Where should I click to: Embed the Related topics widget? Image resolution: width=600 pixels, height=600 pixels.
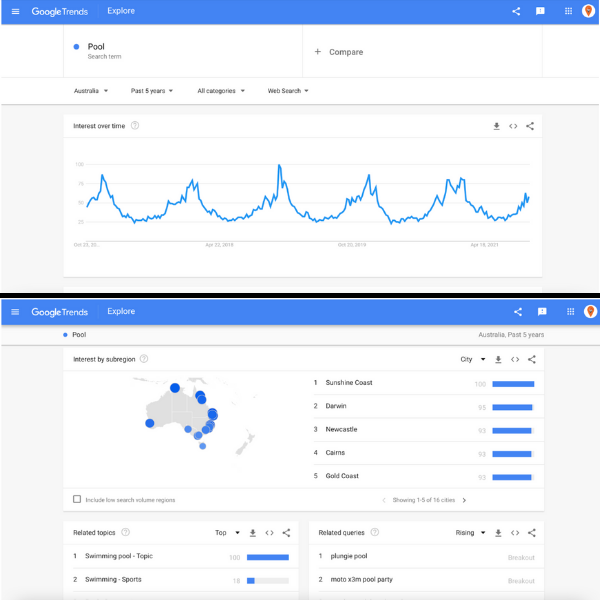pyautogui.click(x=269, y=533)
